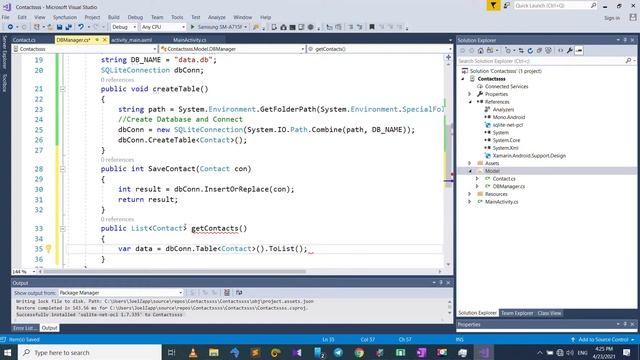Click Task View icon on taskbar
Viewport: 640px width, 360px height.
coord(171,353)
